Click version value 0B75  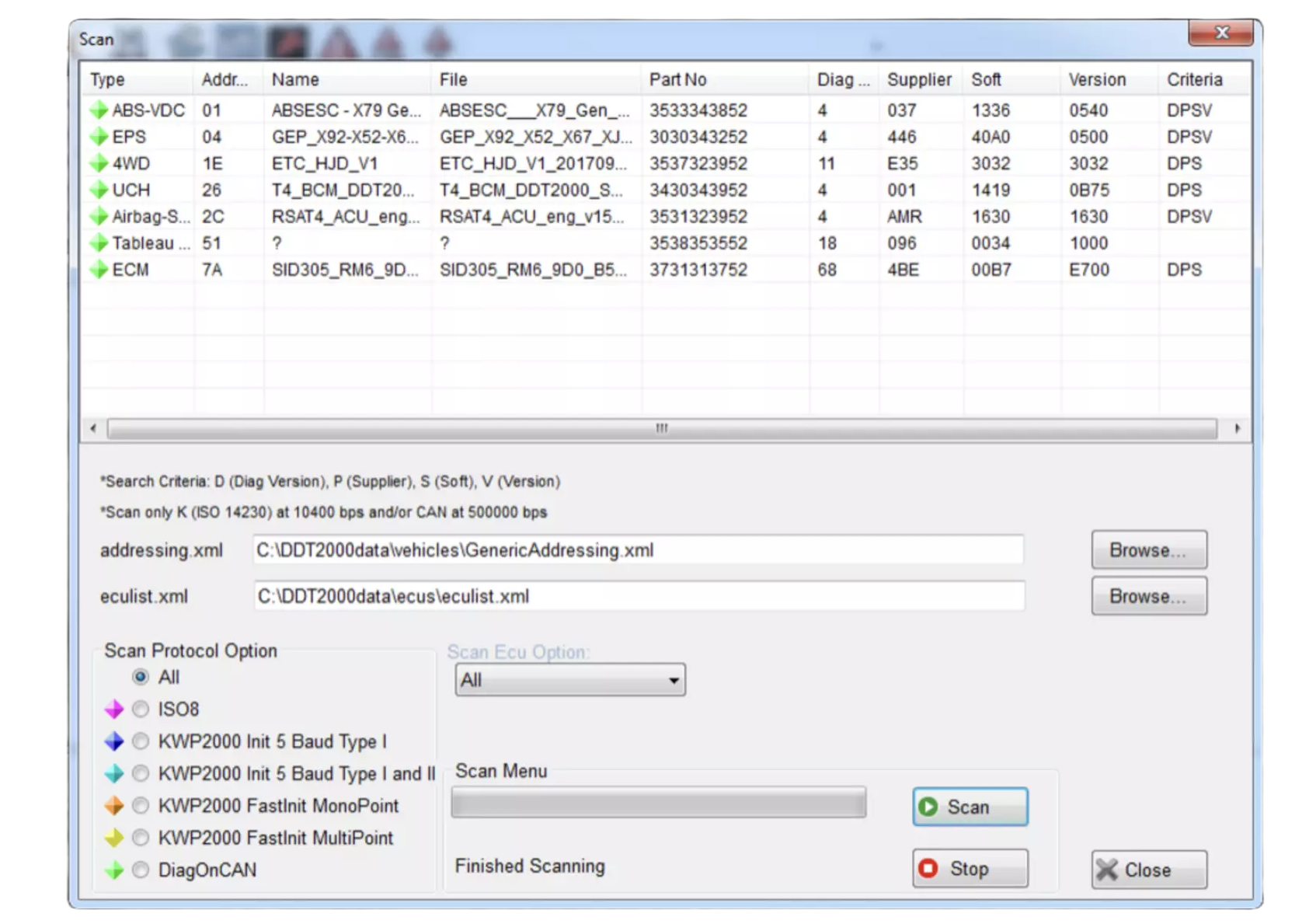click(x=1089, y=190)
